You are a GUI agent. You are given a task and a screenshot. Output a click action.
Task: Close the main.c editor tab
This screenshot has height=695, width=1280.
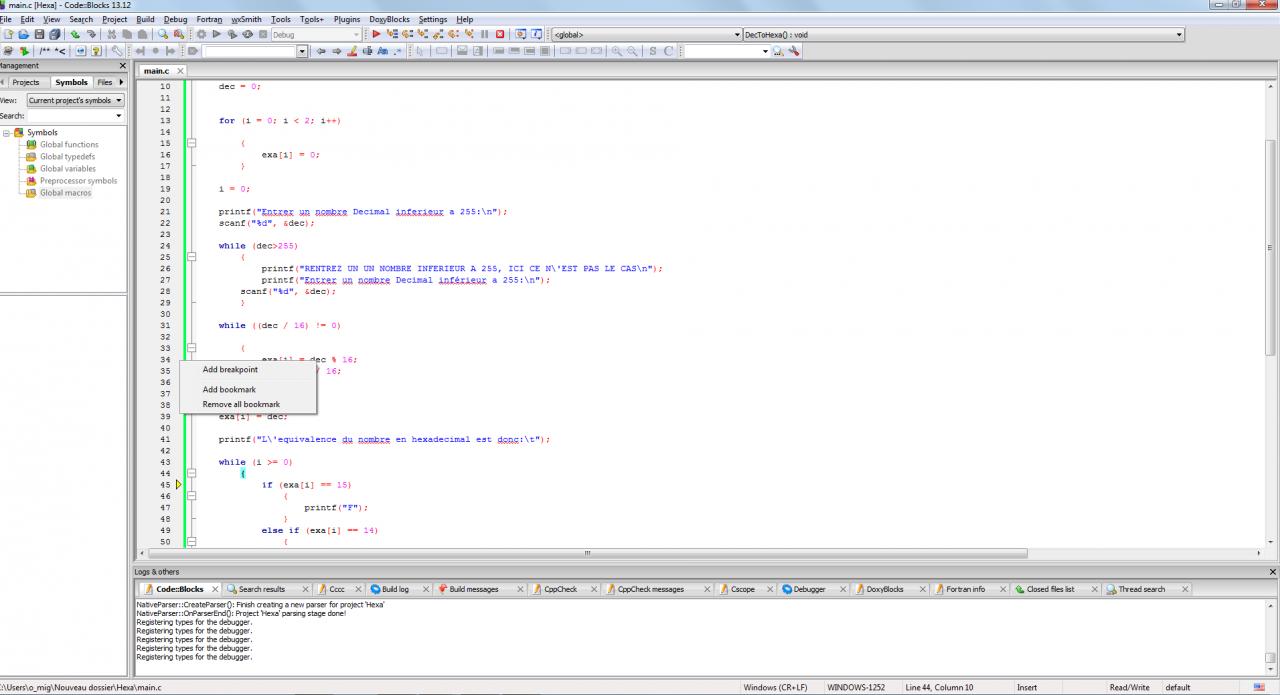[x=180, y=71]
